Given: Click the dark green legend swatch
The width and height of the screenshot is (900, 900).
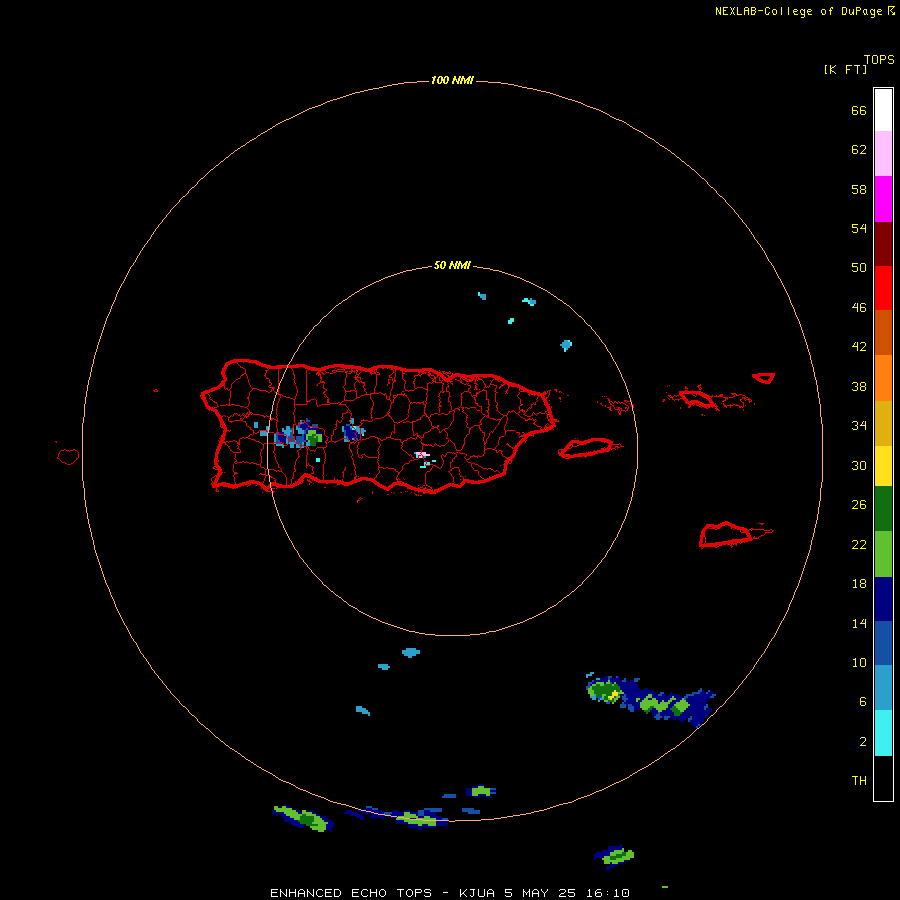Looking at the screenshot, I should click(x=883, y=509).
